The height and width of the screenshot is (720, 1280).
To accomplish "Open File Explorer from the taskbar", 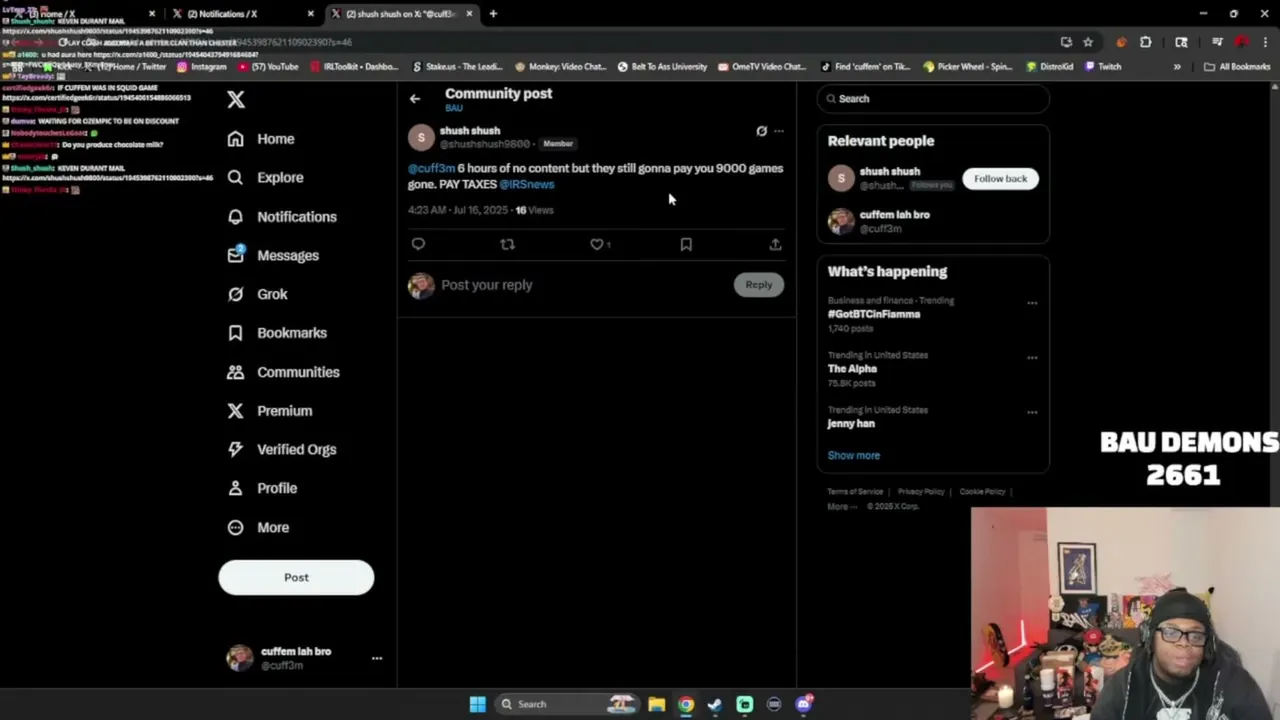I will click(657, 704).
